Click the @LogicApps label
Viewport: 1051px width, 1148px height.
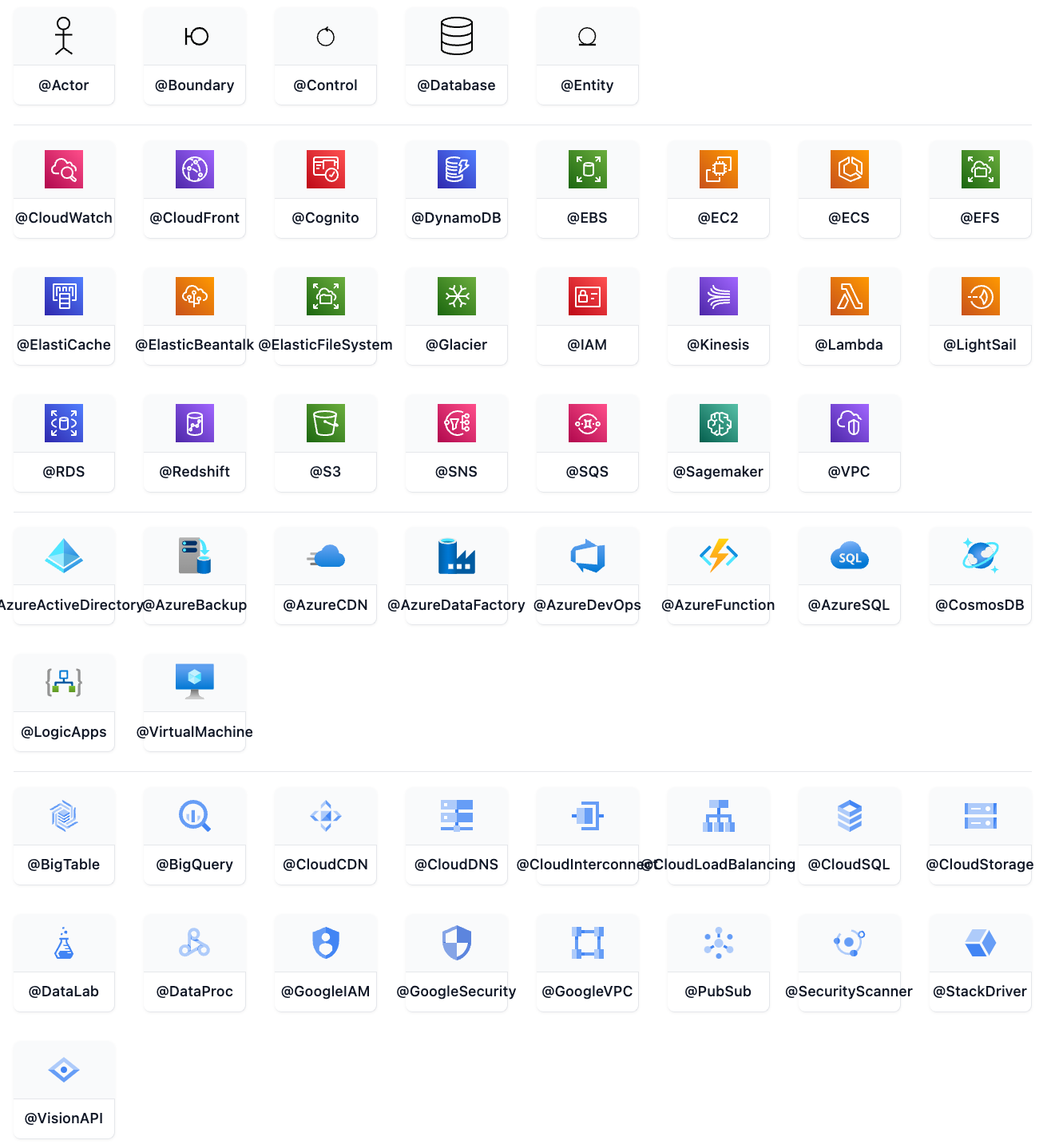coord(64,732)
